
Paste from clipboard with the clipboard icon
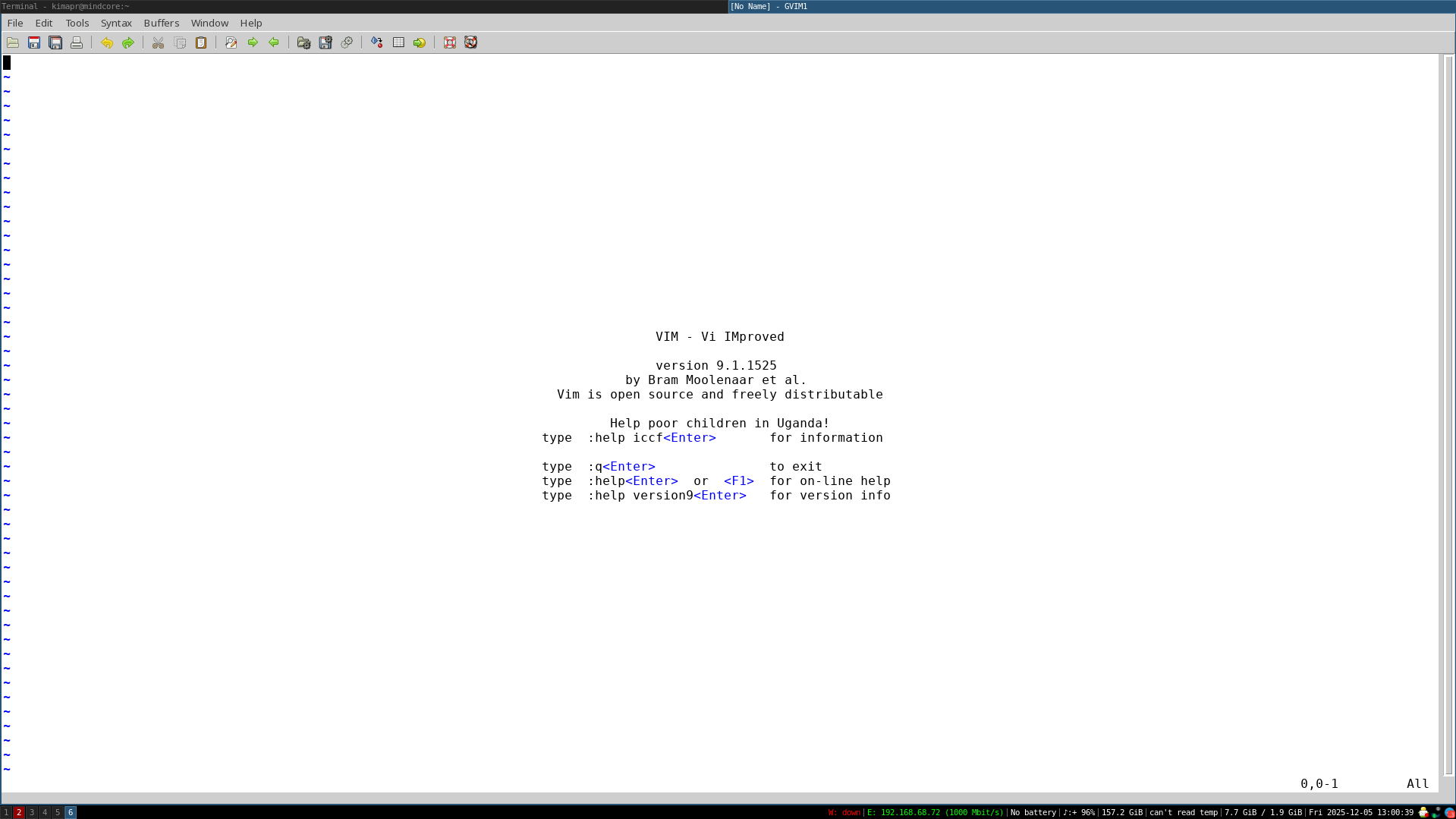coord(201,43)
